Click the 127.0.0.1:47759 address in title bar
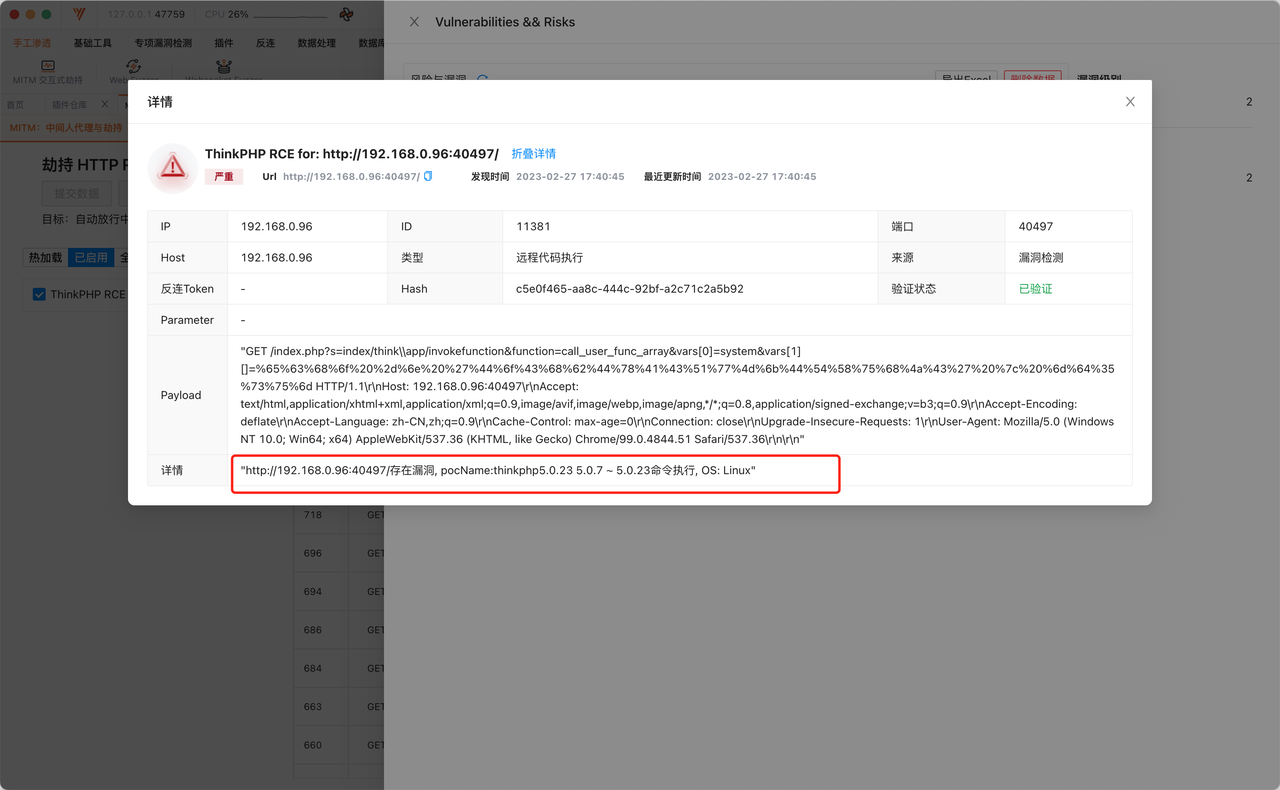 coord(146,15)
